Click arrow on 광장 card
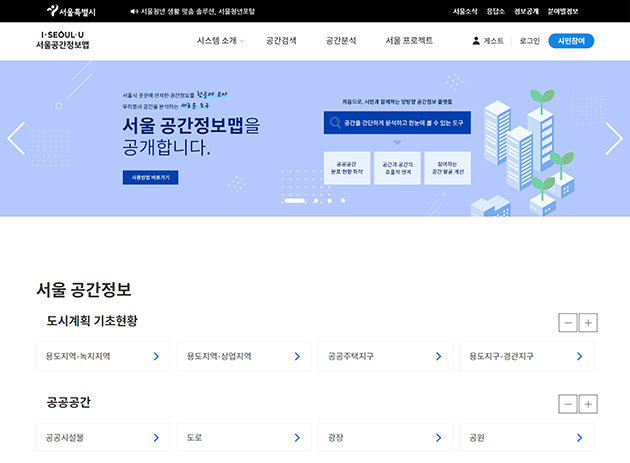 pyautogui.click(x=439, y=438)
